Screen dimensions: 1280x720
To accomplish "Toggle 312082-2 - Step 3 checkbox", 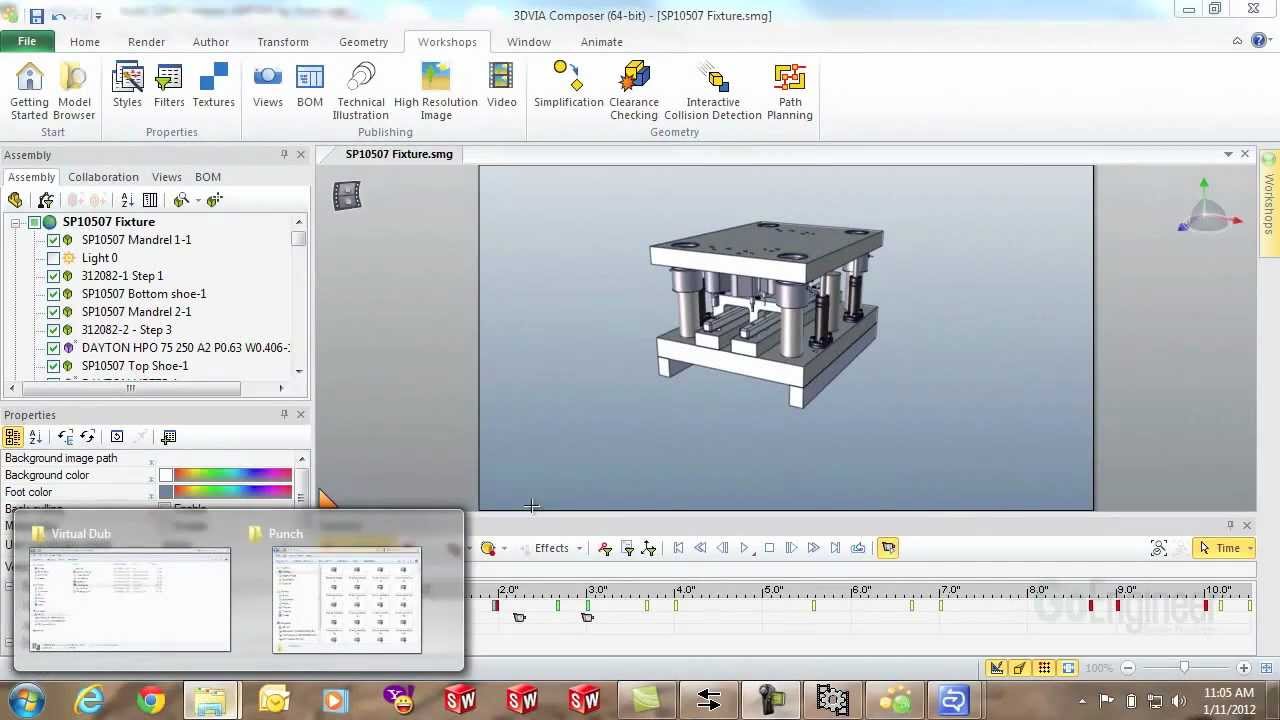I will [x=53, y=330].
